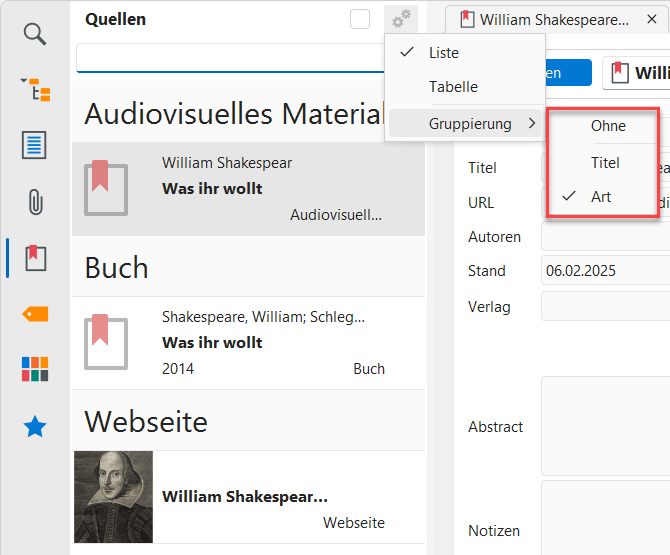The width and height of the screenshot is (670, 555).
Task: Toggle the checkbox beside the Quellen header
Action: click(360, 19)
